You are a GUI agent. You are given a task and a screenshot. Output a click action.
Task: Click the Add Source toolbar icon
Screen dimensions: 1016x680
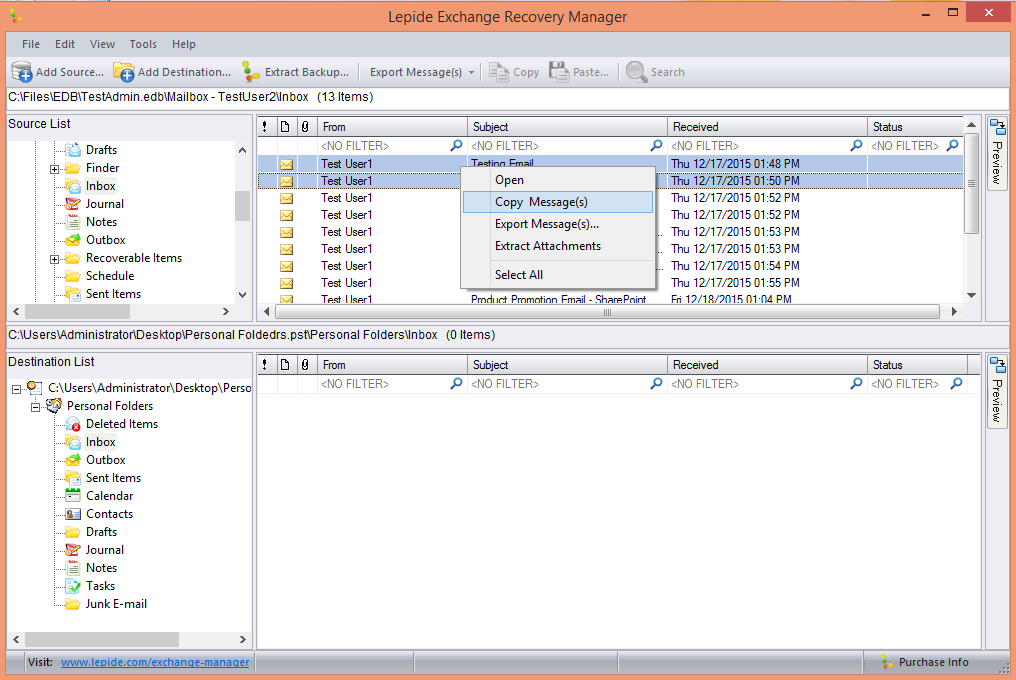tap(22, 71)
